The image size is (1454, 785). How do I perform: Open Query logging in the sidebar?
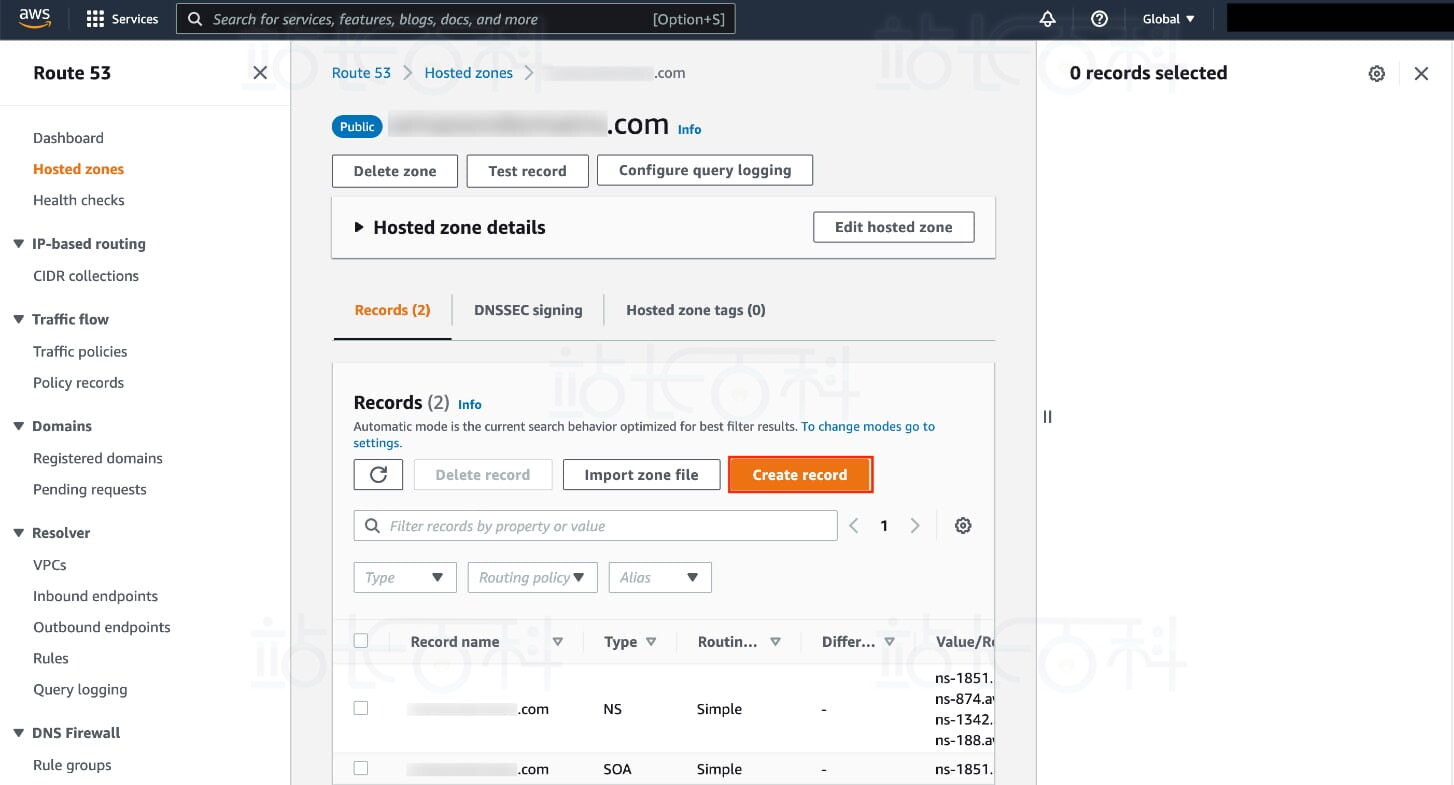click(80, 689)
